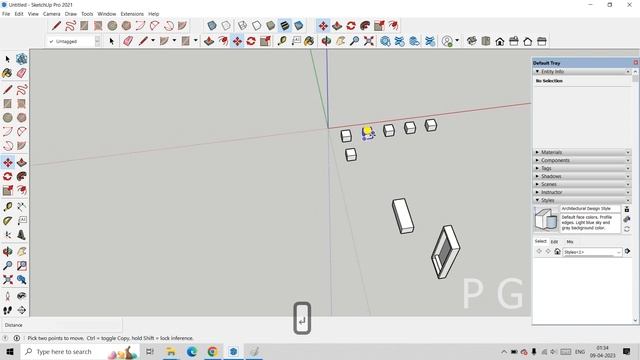
Task: Click the Architectural Design Style name field
Action: coord(590,209)
